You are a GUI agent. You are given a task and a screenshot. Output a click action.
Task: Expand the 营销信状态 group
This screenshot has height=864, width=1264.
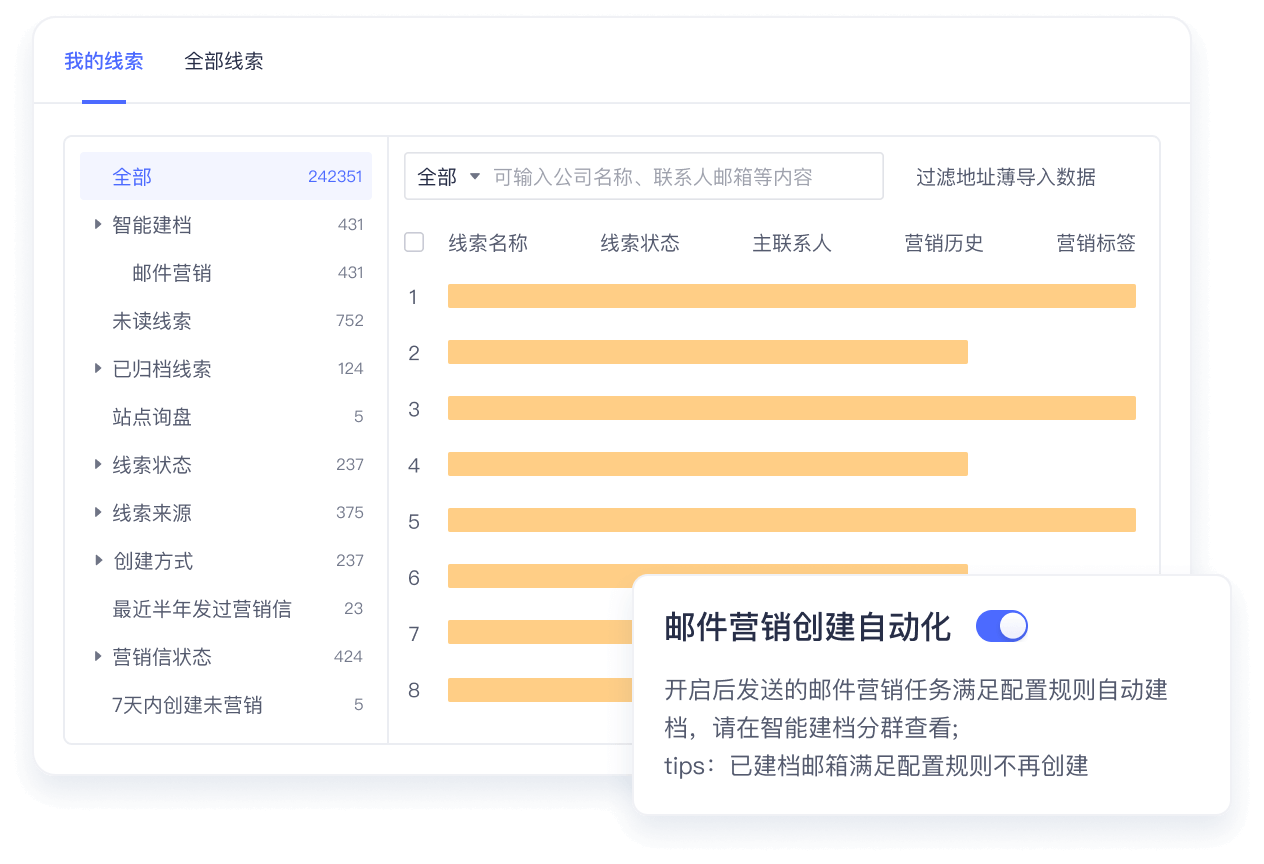coord(97,657)
